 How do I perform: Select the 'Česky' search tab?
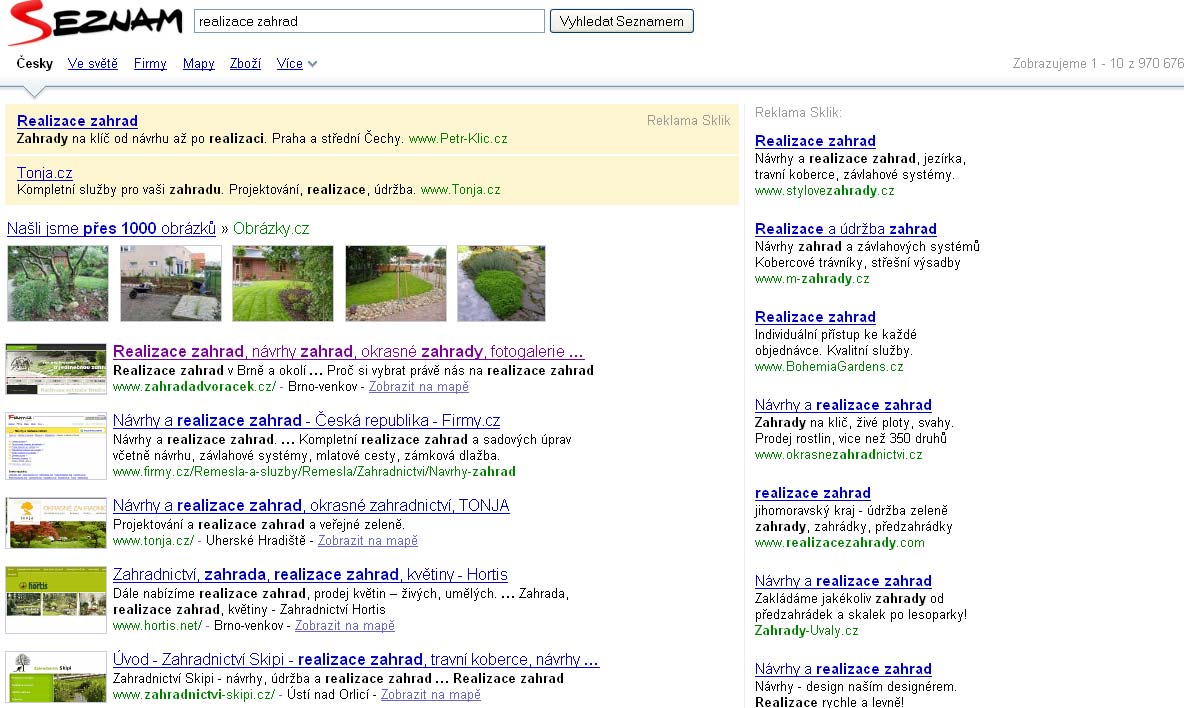tap(35, 63)
